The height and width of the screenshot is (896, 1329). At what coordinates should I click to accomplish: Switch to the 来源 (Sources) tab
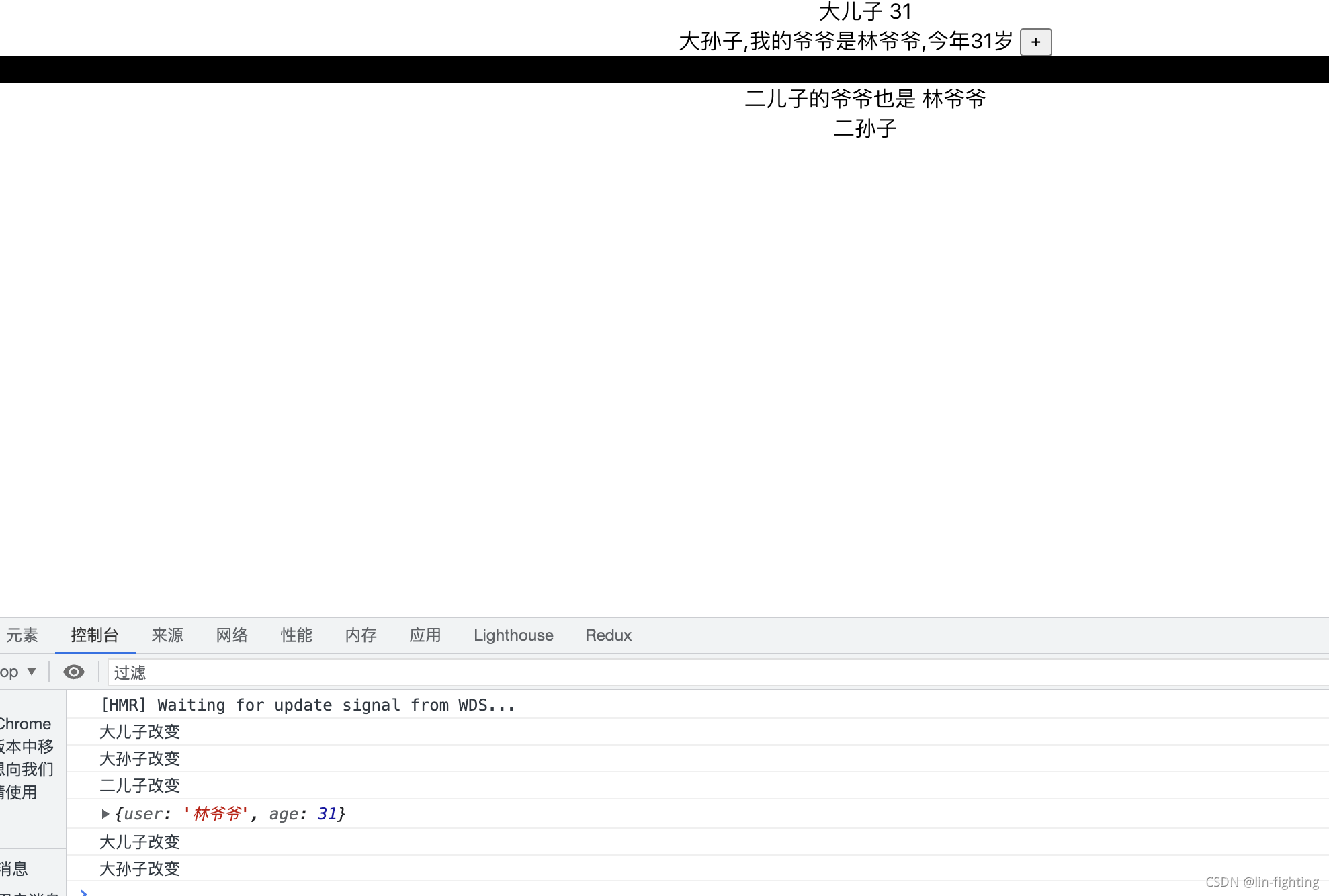(167, 635)
